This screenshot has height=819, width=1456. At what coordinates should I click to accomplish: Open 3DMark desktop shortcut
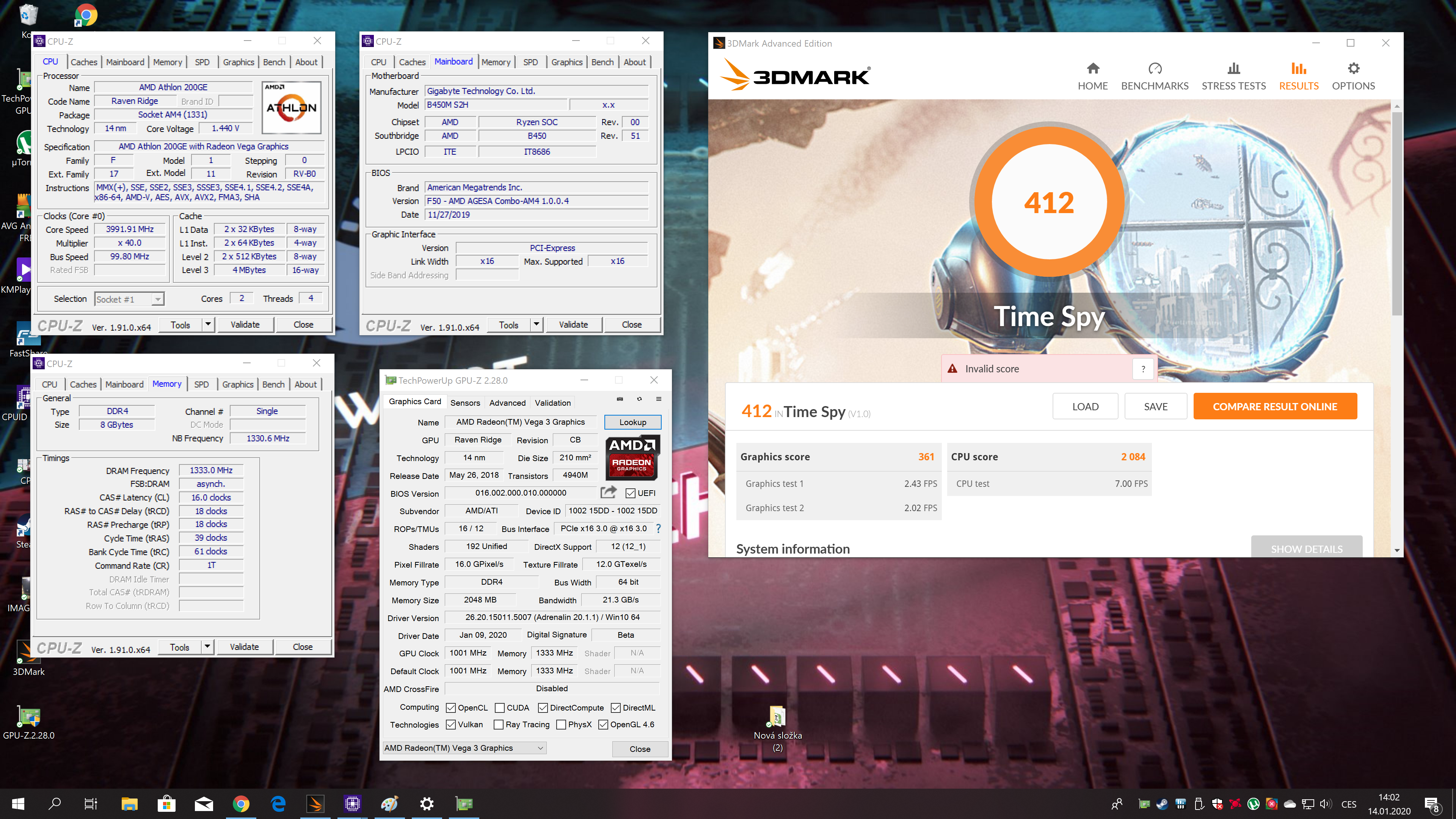click(28, 659)
